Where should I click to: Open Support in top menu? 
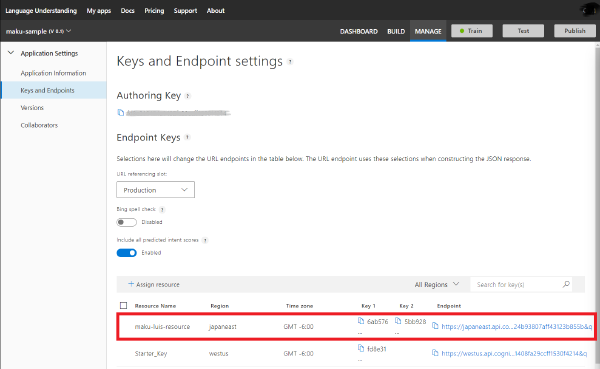coord(185,11)
